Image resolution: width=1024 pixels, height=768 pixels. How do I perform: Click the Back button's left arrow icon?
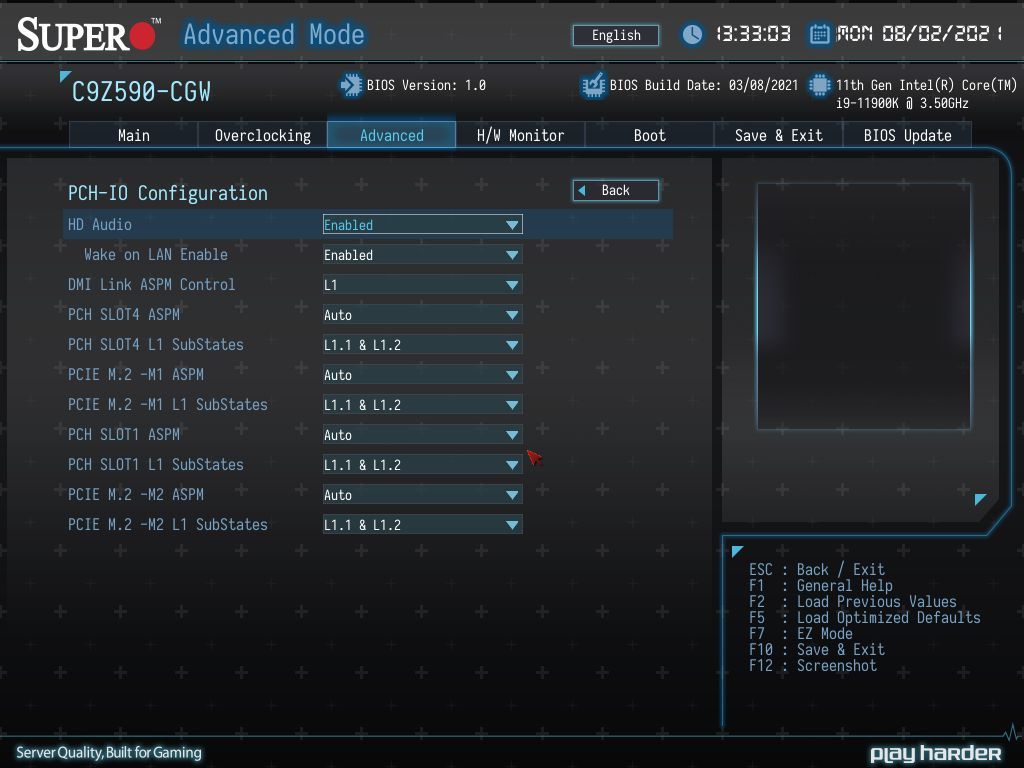[x=582, y=191]
